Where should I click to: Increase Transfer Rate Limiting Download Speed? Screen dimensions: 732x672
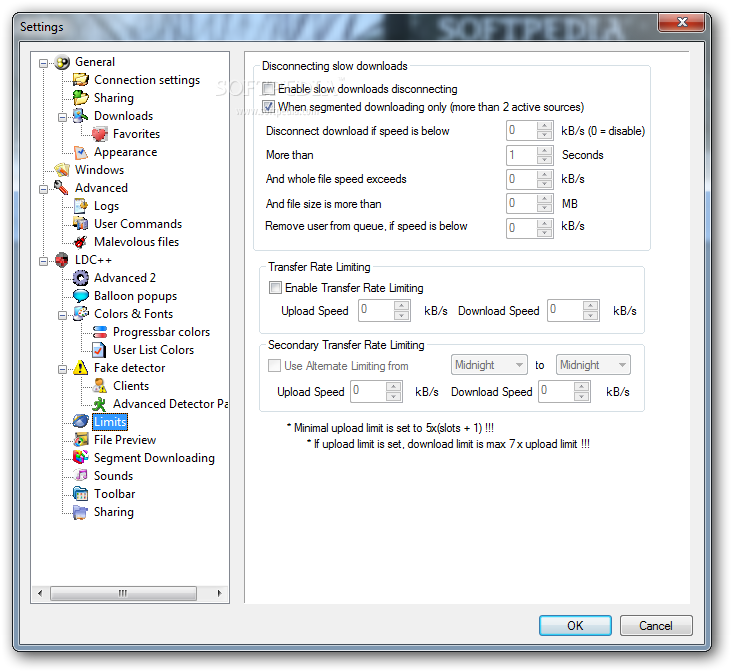[591, 305]
